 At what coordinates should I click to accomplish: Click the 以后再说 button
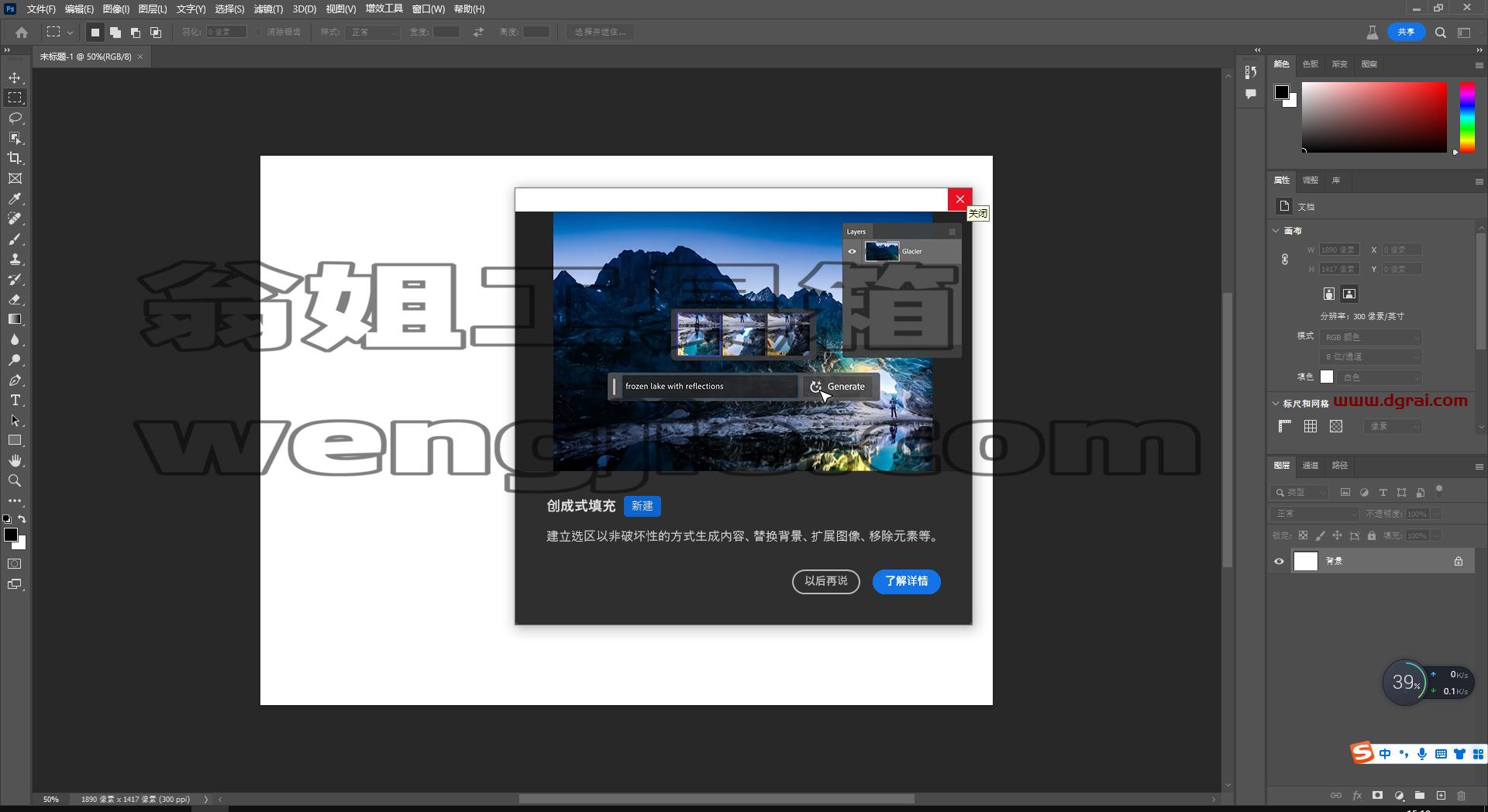(826, 581)
